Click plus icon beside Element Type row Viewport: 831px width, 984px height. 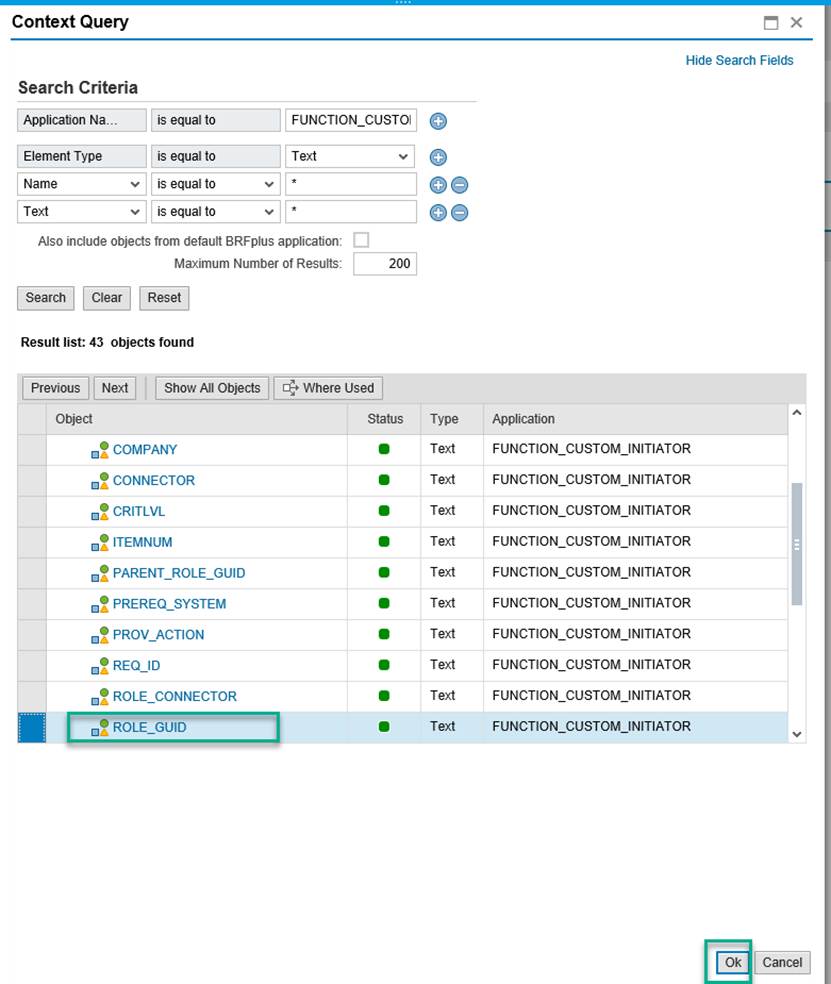point(437,156)
